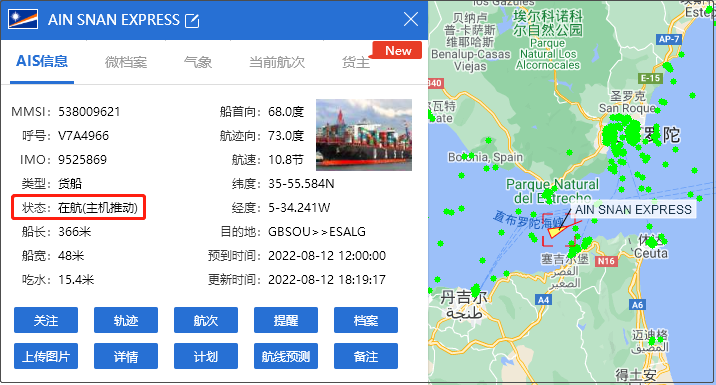The image size is (716, 385).
Task: Open the 气象 tab
Action: tap(198, 62)
